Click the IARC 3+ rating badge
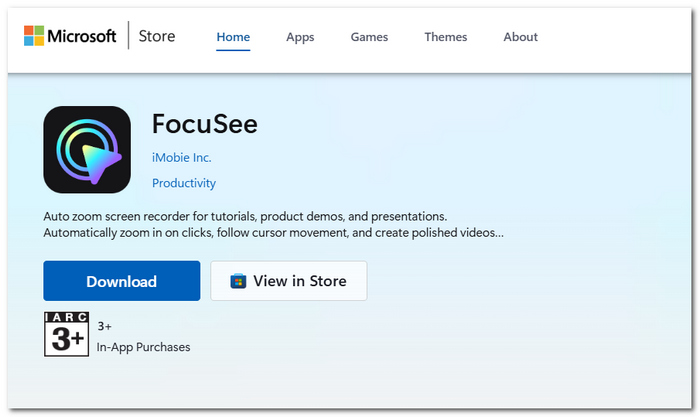The width and height of the screenshot is (700, 417). (x=67, y=334)
